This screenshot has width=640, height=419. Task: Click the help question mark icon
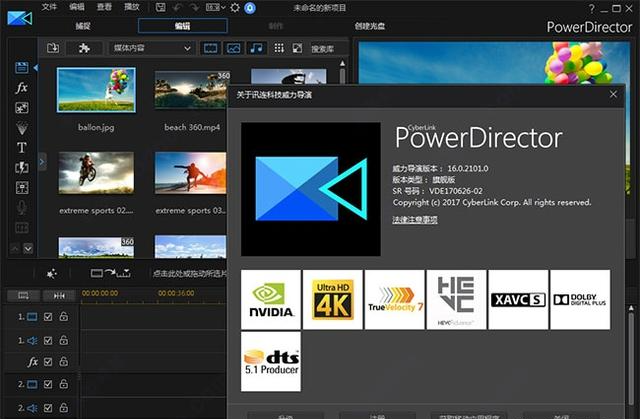tap(591, 8)
